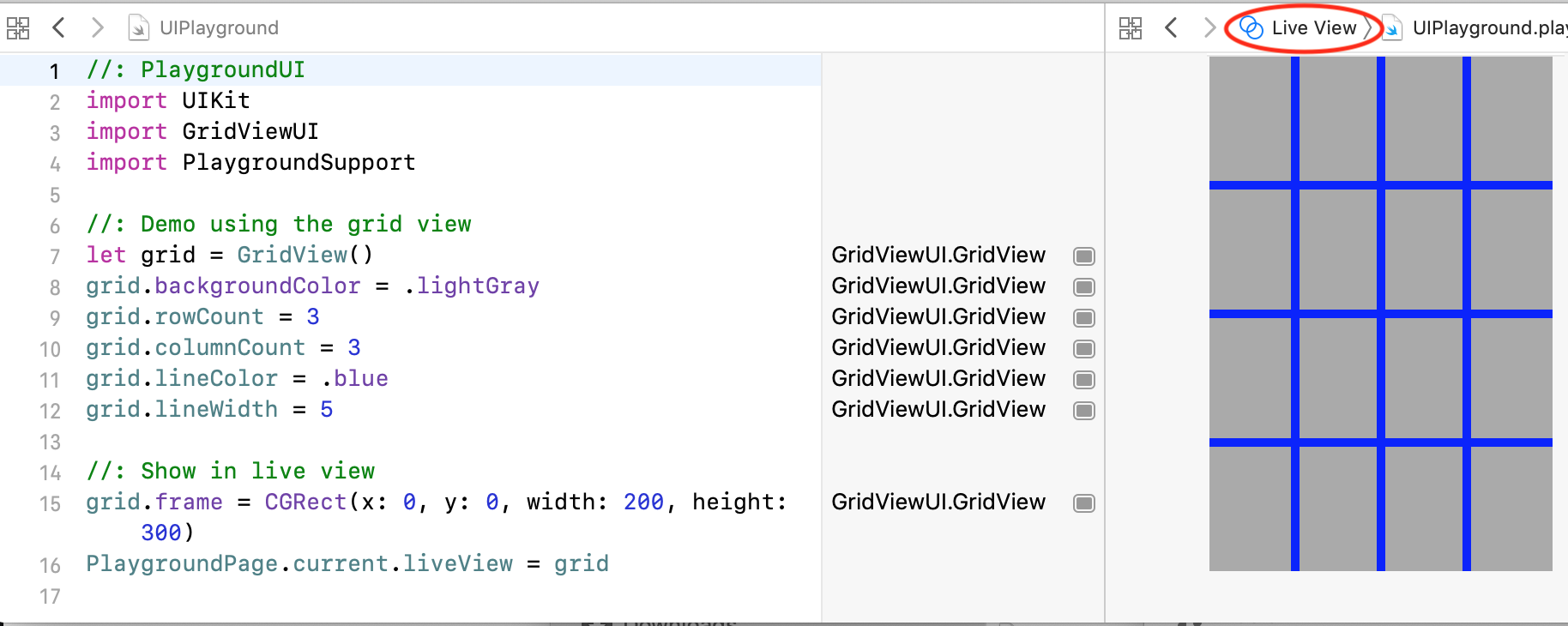Go back in assistant pane history
This screenshot has width=1568, height=626.
tap(1171, 28)
